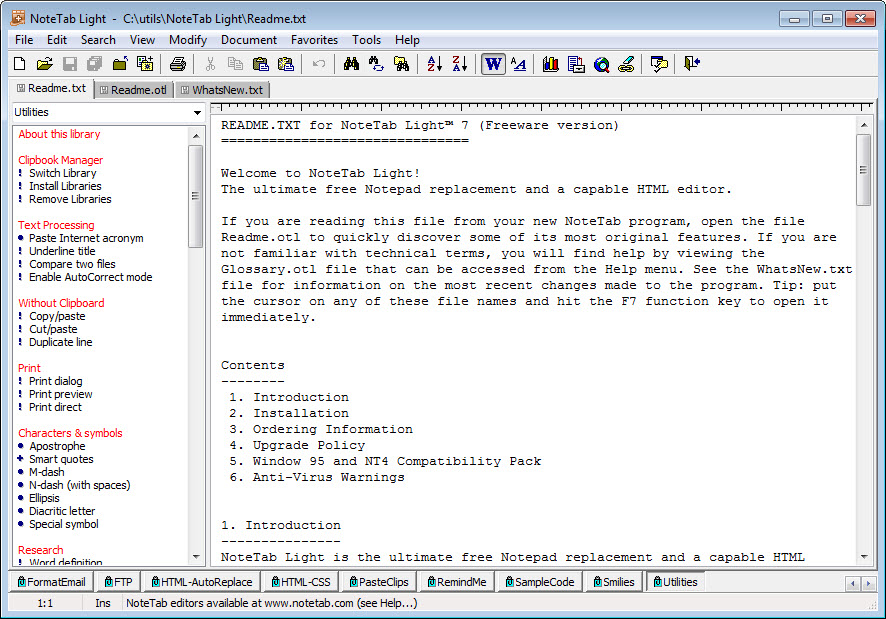This screenshot has width=886, height=619.
Task: Click the 'Compare two files' clip
Action: pos(72,264)
